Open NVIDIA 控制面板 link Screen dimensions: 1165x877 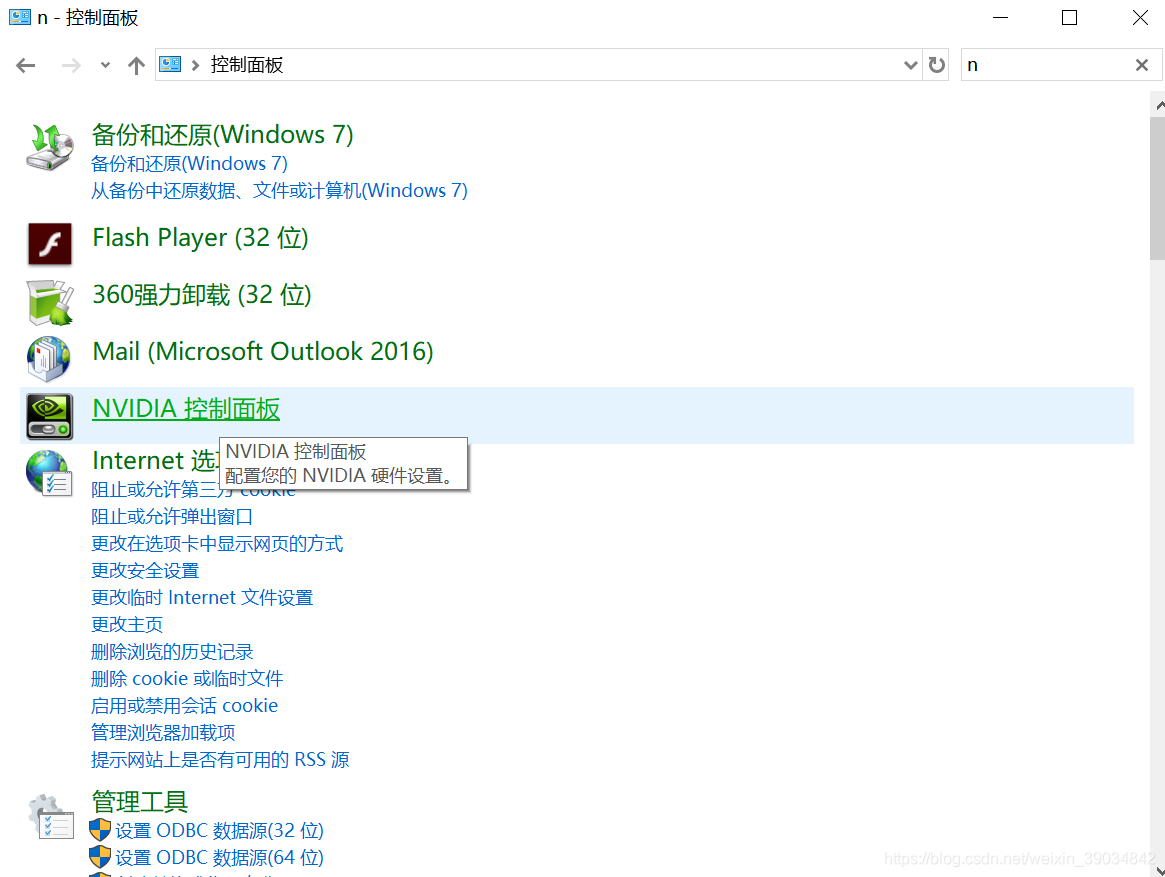(x=186, y=408)
